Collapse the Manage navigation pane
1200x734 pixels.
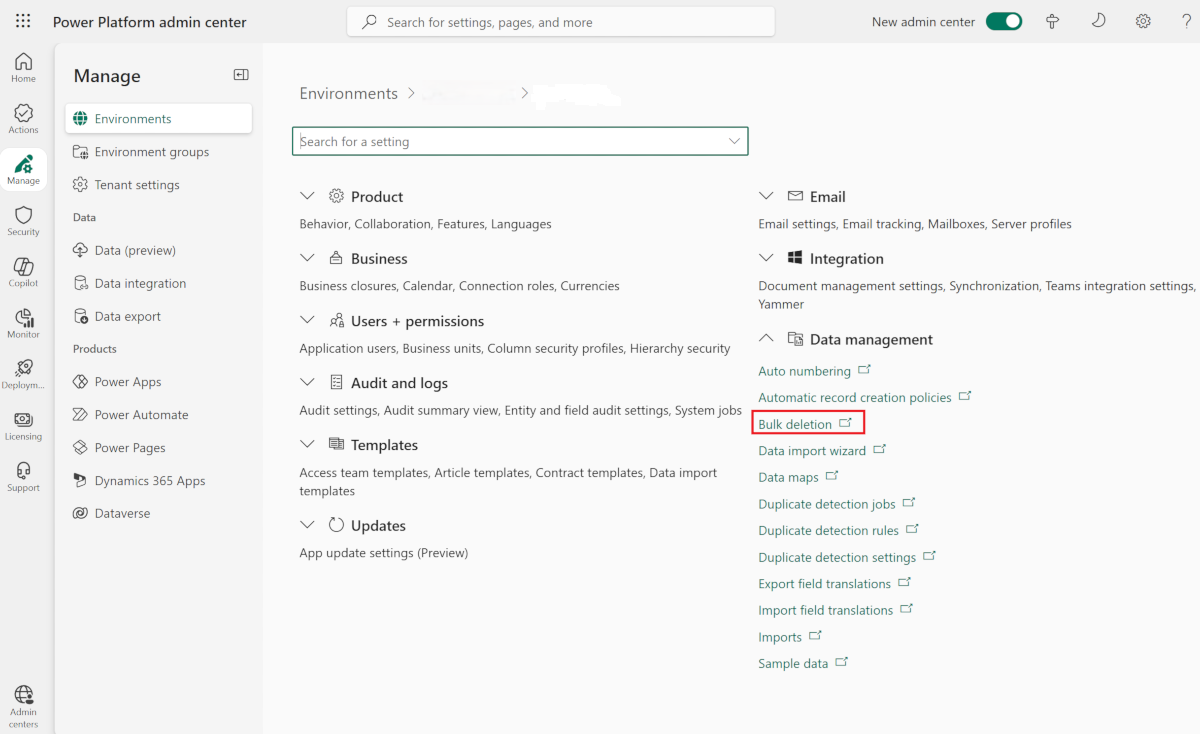click(x=241, y=75)
